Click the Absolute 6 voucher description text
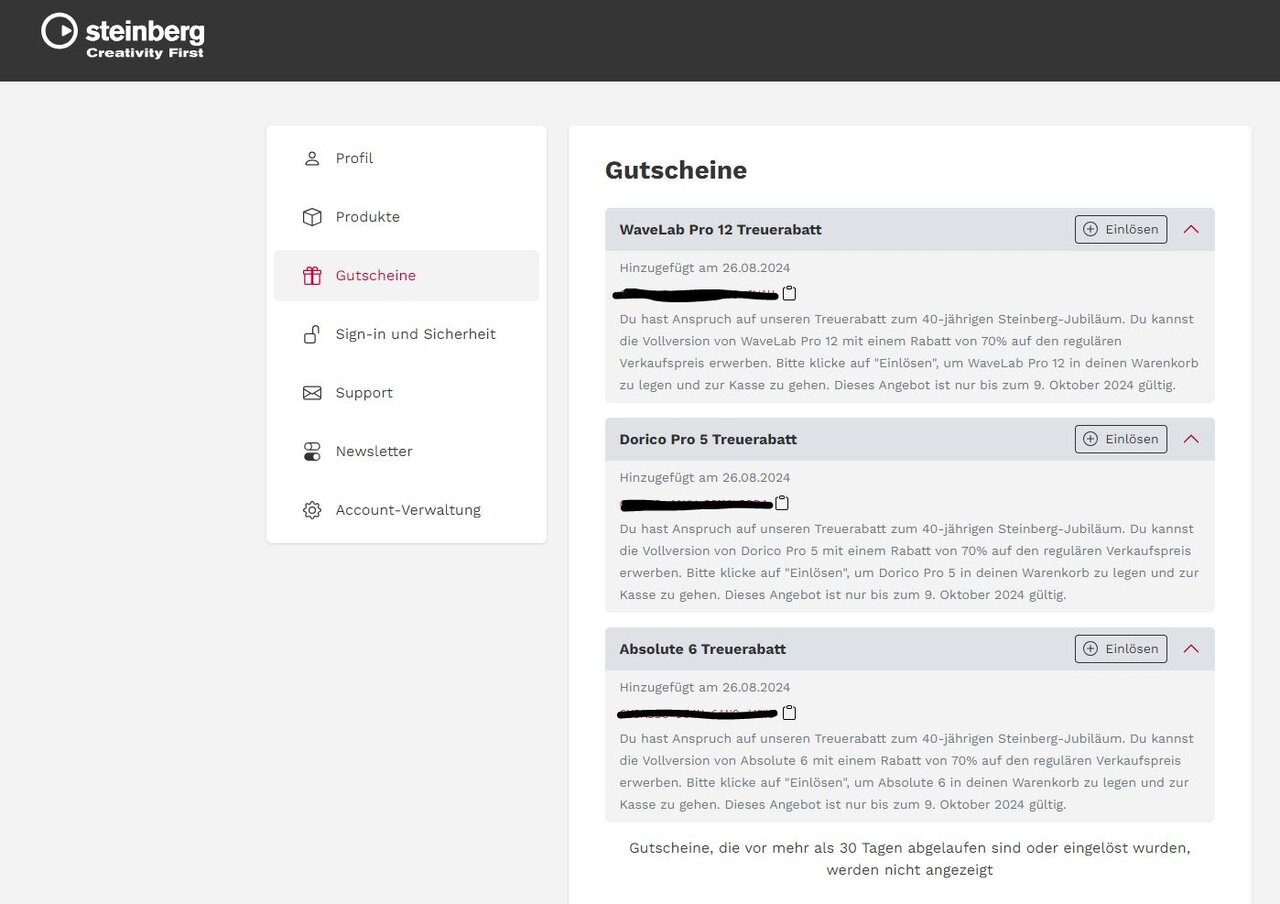Image resolution: width=1280 pixels, height=904 pixels. click(907, 772)
